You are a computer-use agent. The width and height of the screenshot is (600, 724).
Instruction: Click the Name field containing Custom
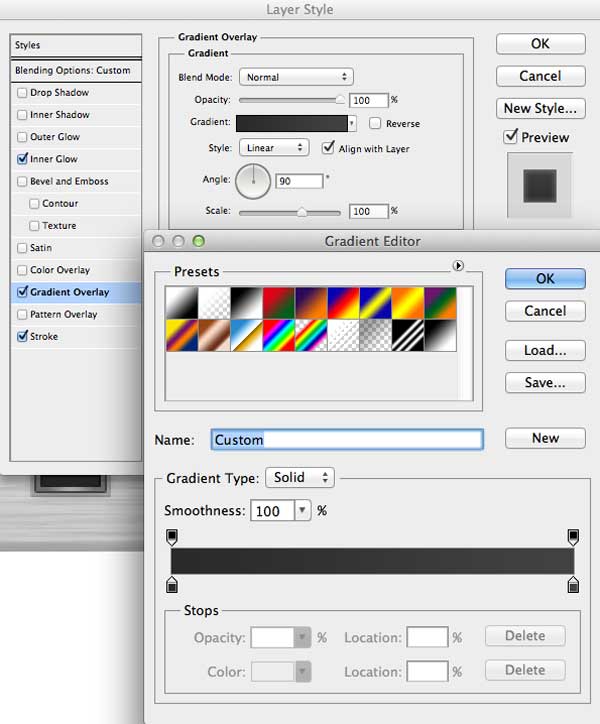[347, 440]
